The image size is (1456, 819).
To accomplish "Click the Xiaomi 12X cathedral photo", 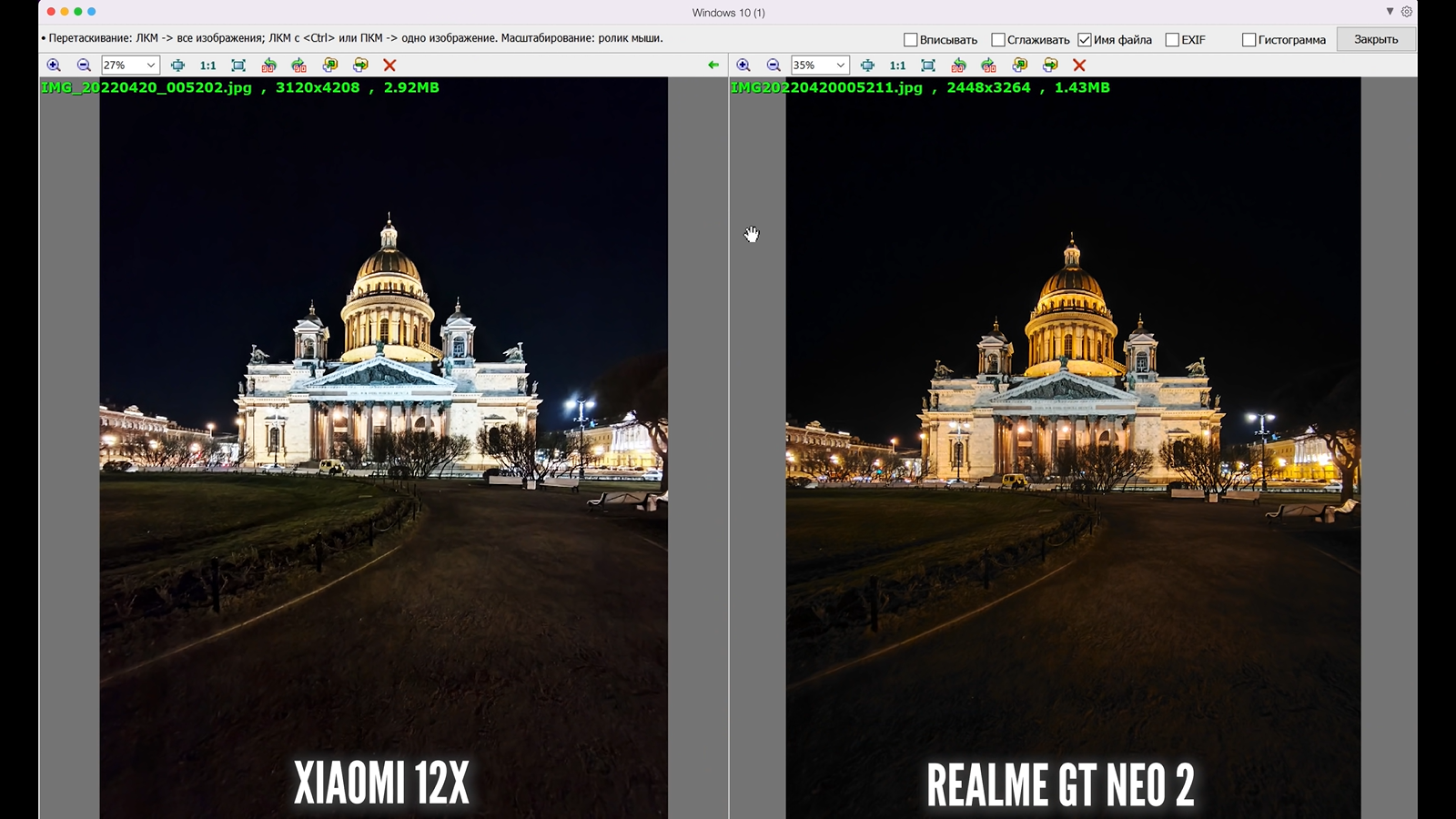I will pos(383,448).
